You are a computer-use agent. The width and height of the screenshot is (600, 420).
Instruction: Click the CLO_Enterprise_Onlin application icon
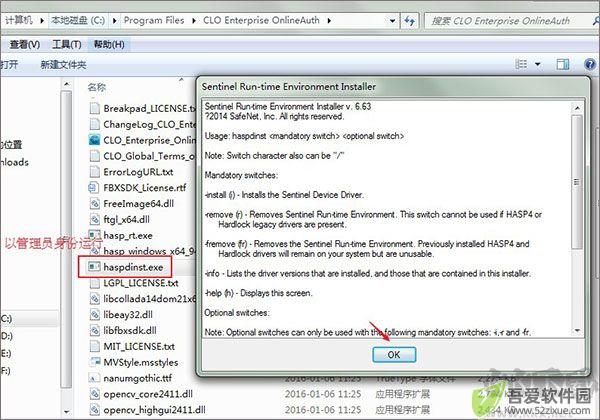point(94,140)
